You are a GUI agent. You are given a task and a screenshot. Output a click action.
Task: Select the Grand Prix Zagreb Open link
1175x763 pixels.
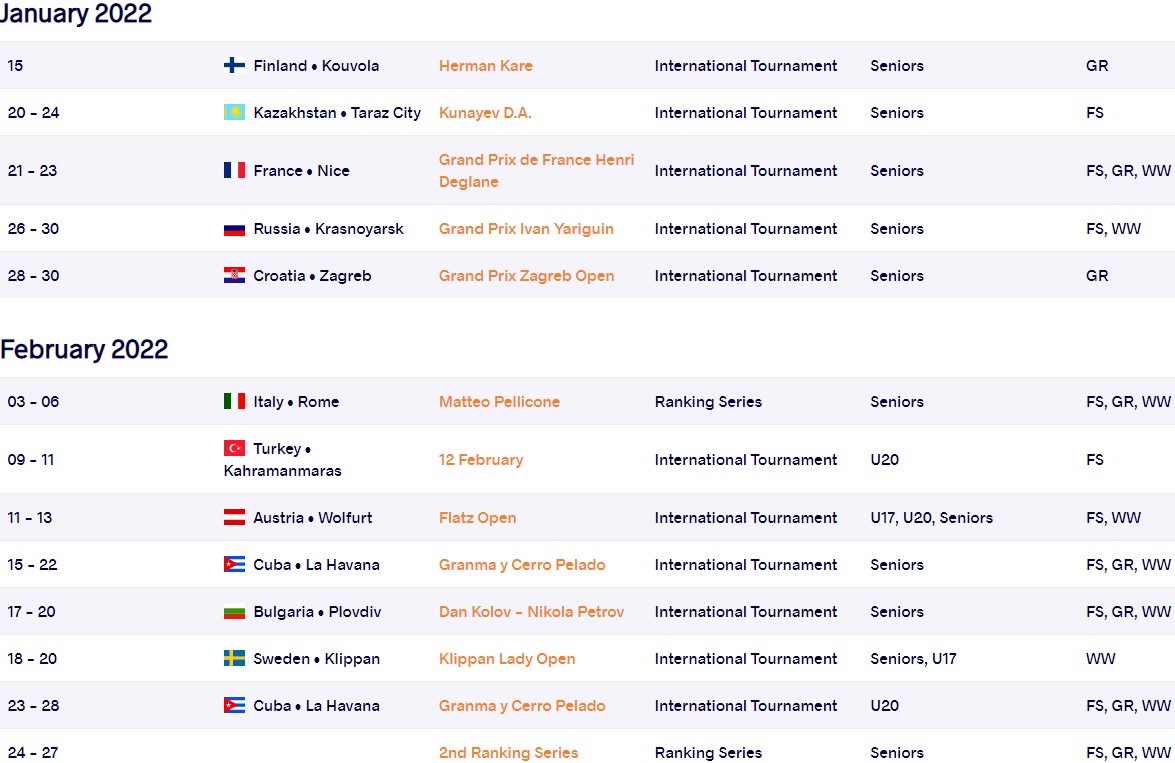(527, 275)
